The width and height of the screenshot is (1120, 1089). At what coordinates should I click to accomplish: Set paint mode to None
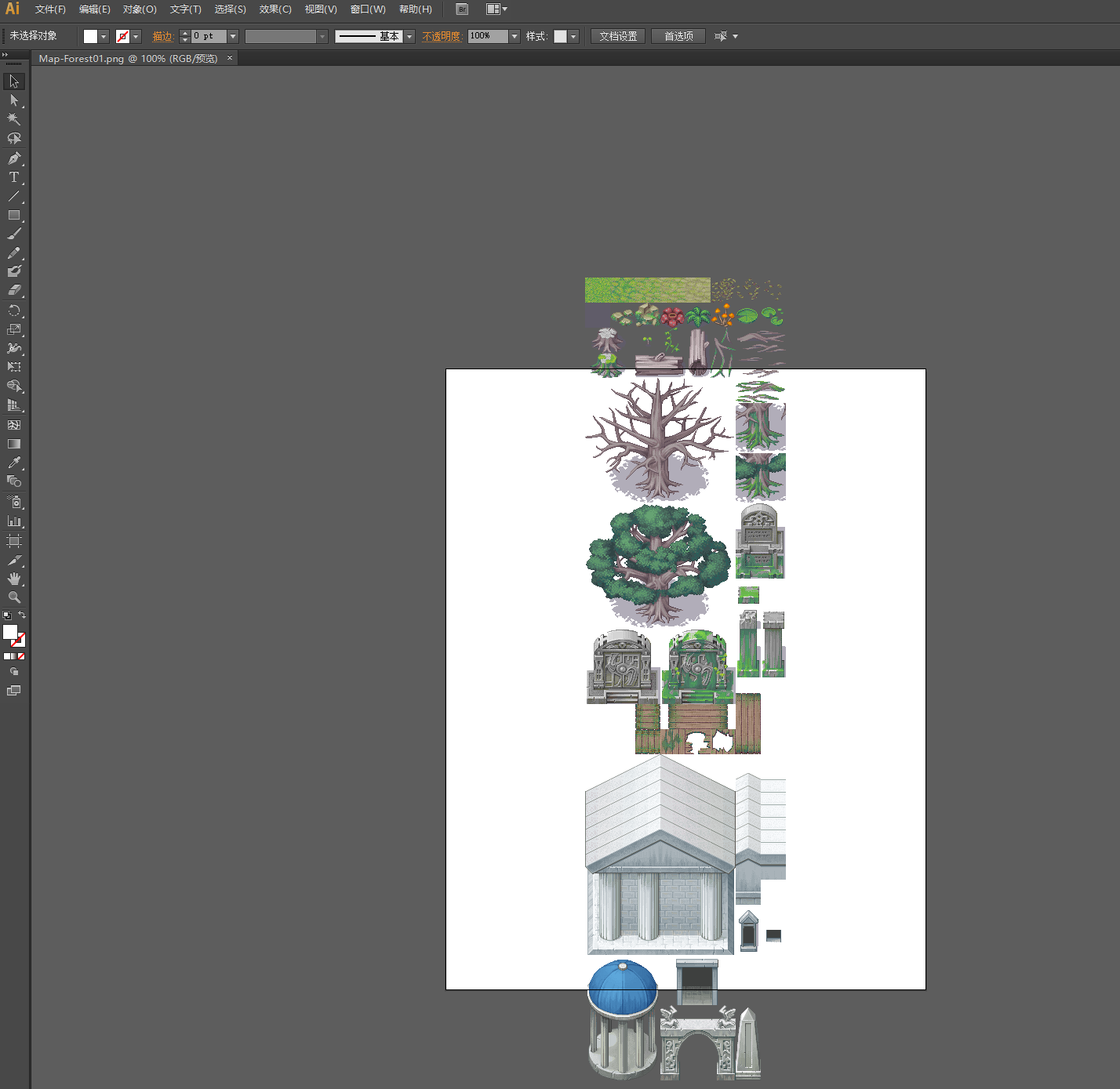21,656
